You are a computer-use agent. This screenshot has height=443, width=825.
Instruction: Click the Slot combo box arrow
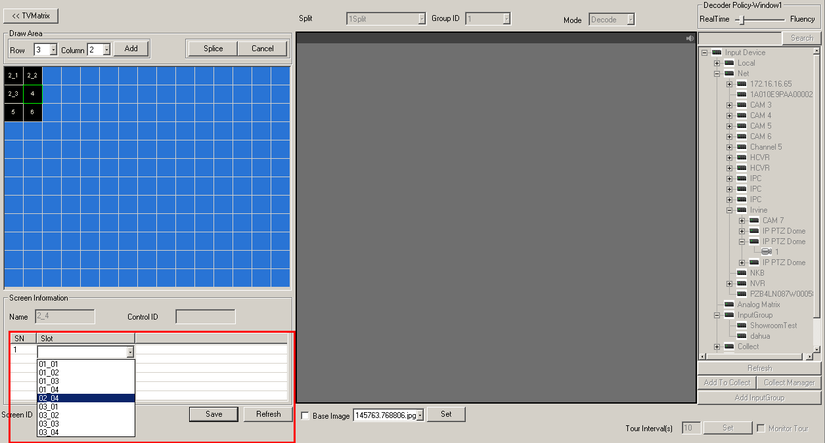tap(130, 352)
